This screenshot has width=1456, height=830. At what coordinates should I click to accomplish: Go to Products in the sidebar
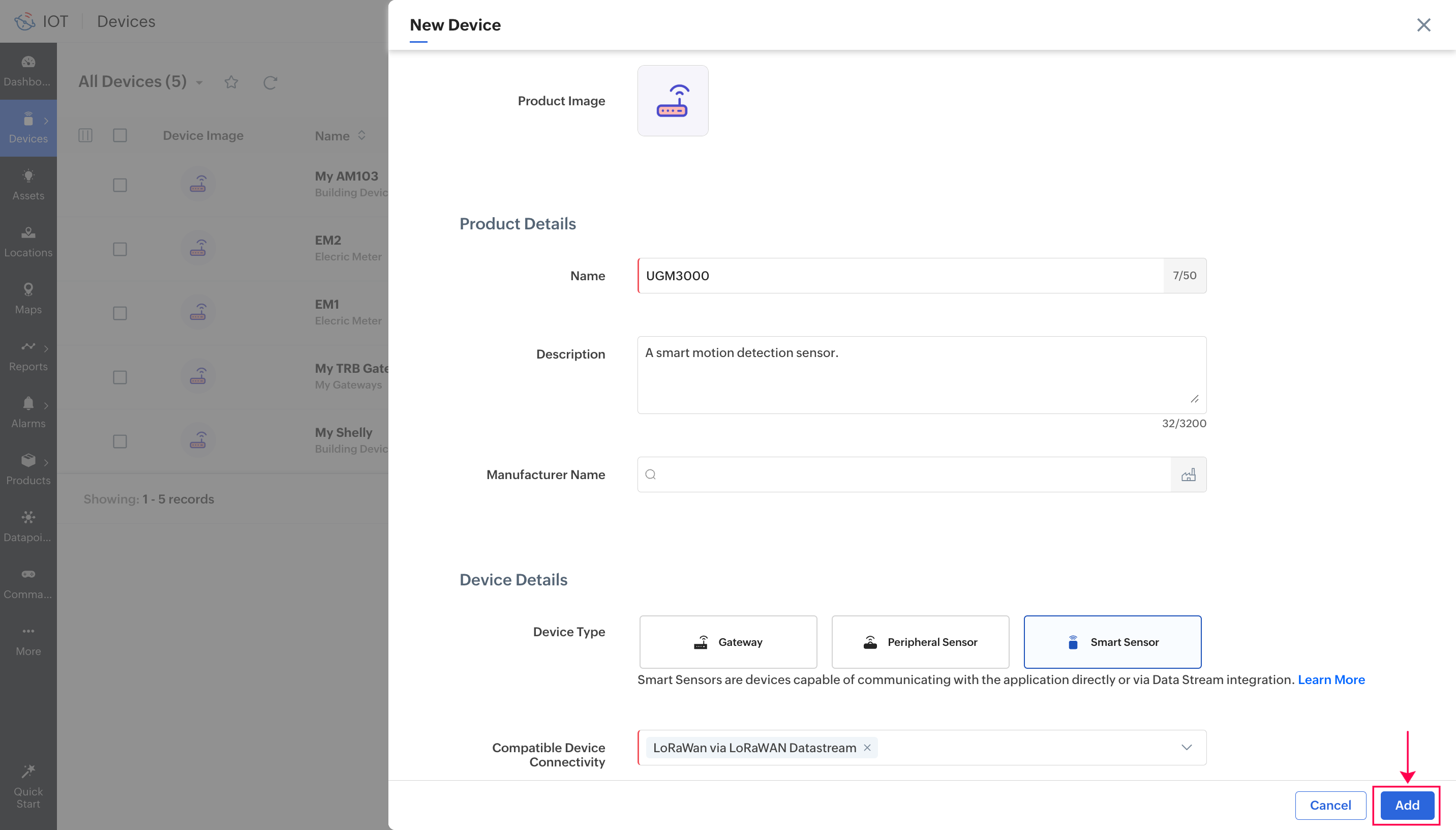pos(28,468)
